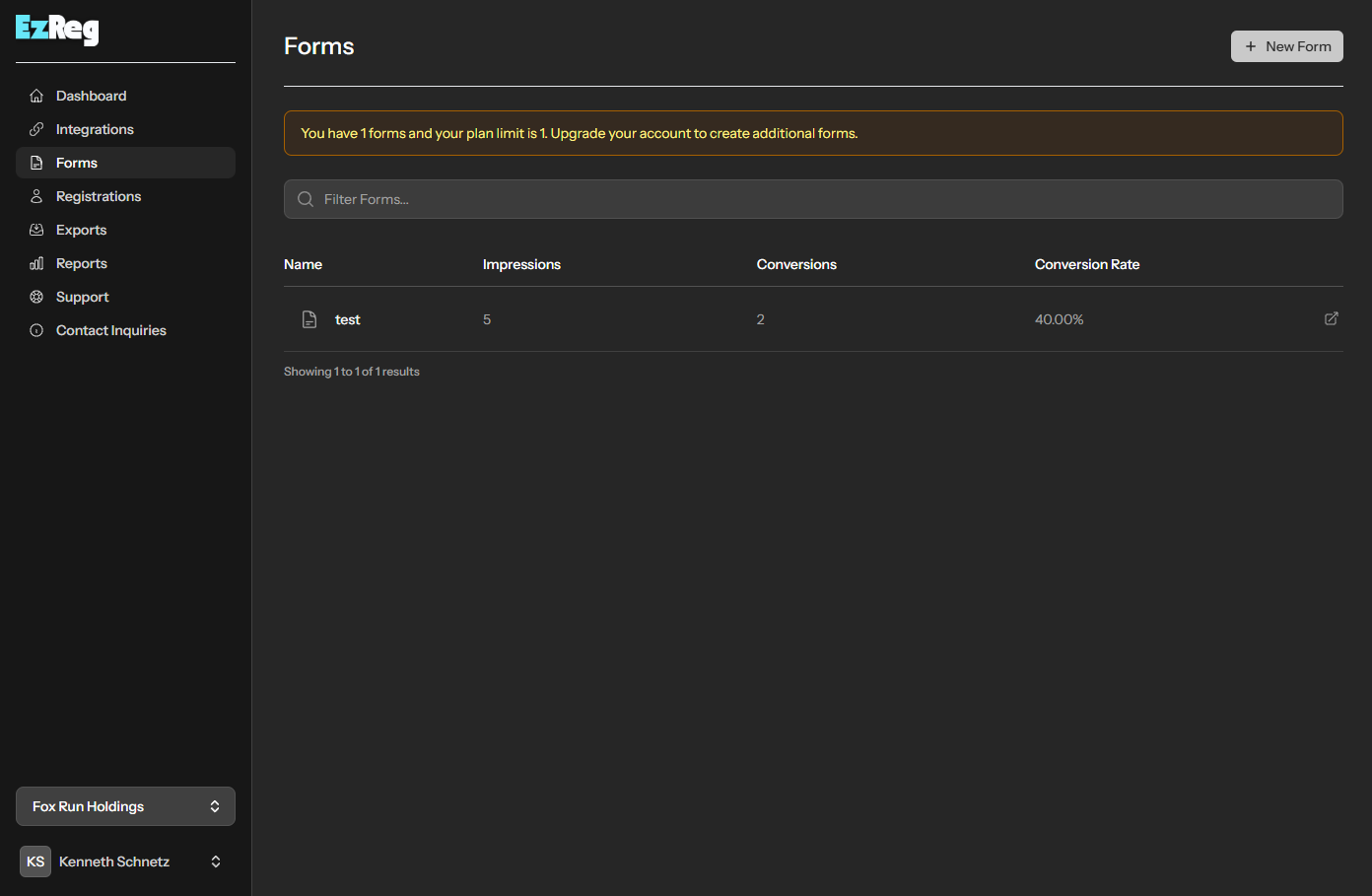Select the Forms document icon in sidebar

[36, 162]
